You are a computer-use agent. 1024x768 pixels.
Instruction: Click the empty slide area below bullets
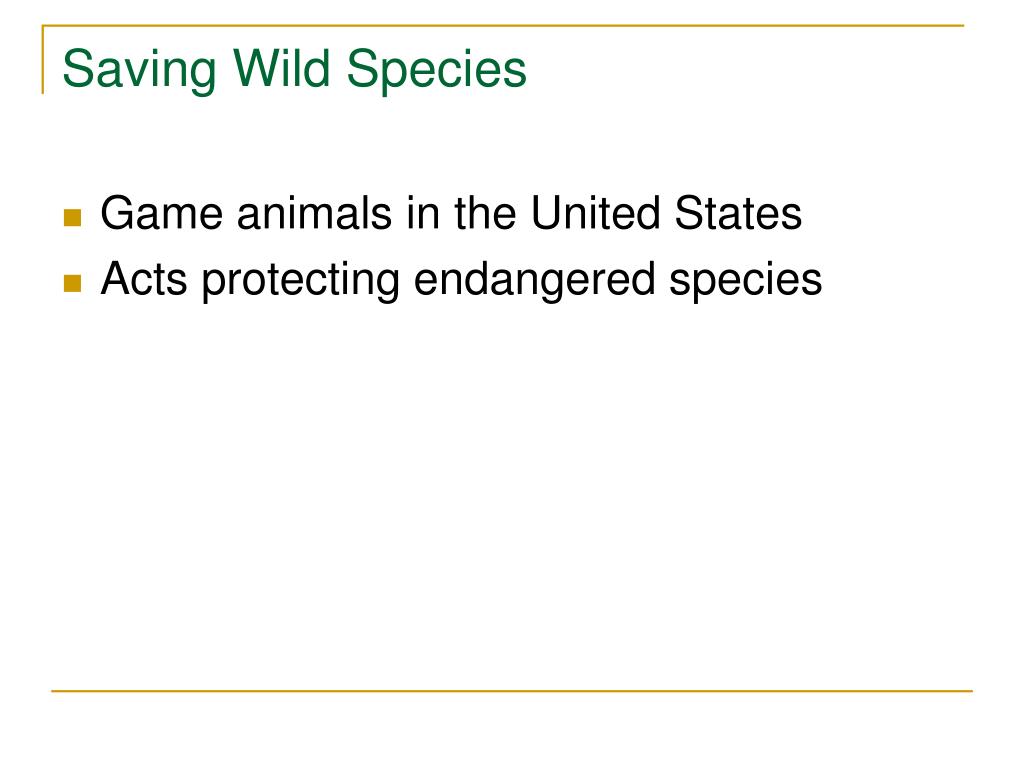(x=512, y=496)
